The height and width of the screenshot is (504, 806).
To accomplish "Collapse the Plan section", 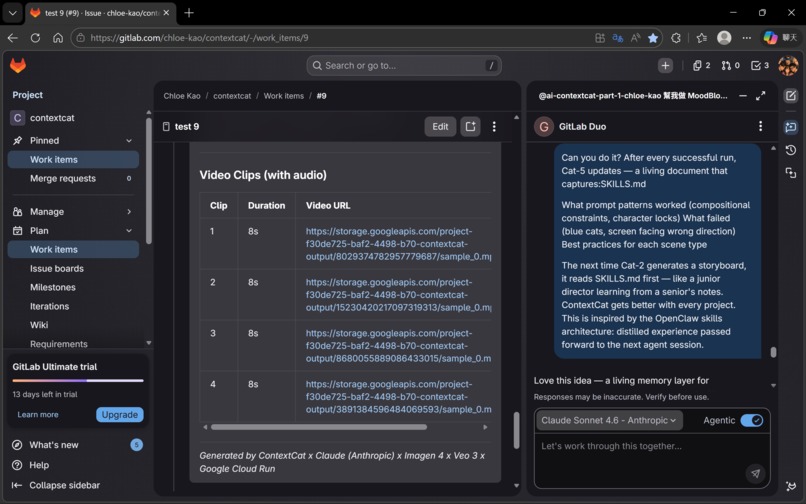I will point(129,230).
